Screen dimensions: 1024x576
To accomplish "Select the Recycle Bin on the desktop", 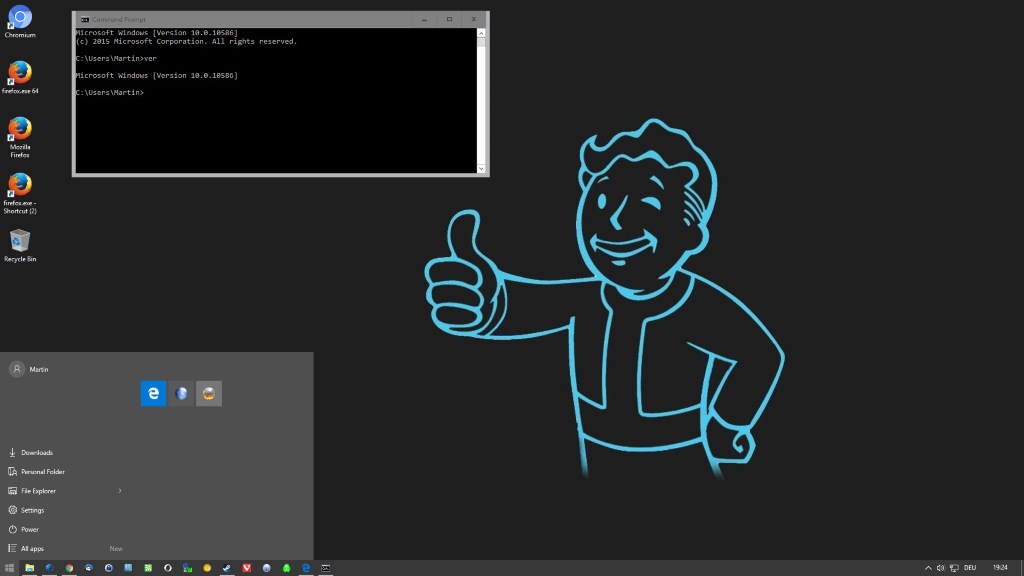I will click(x=20, y=246).
